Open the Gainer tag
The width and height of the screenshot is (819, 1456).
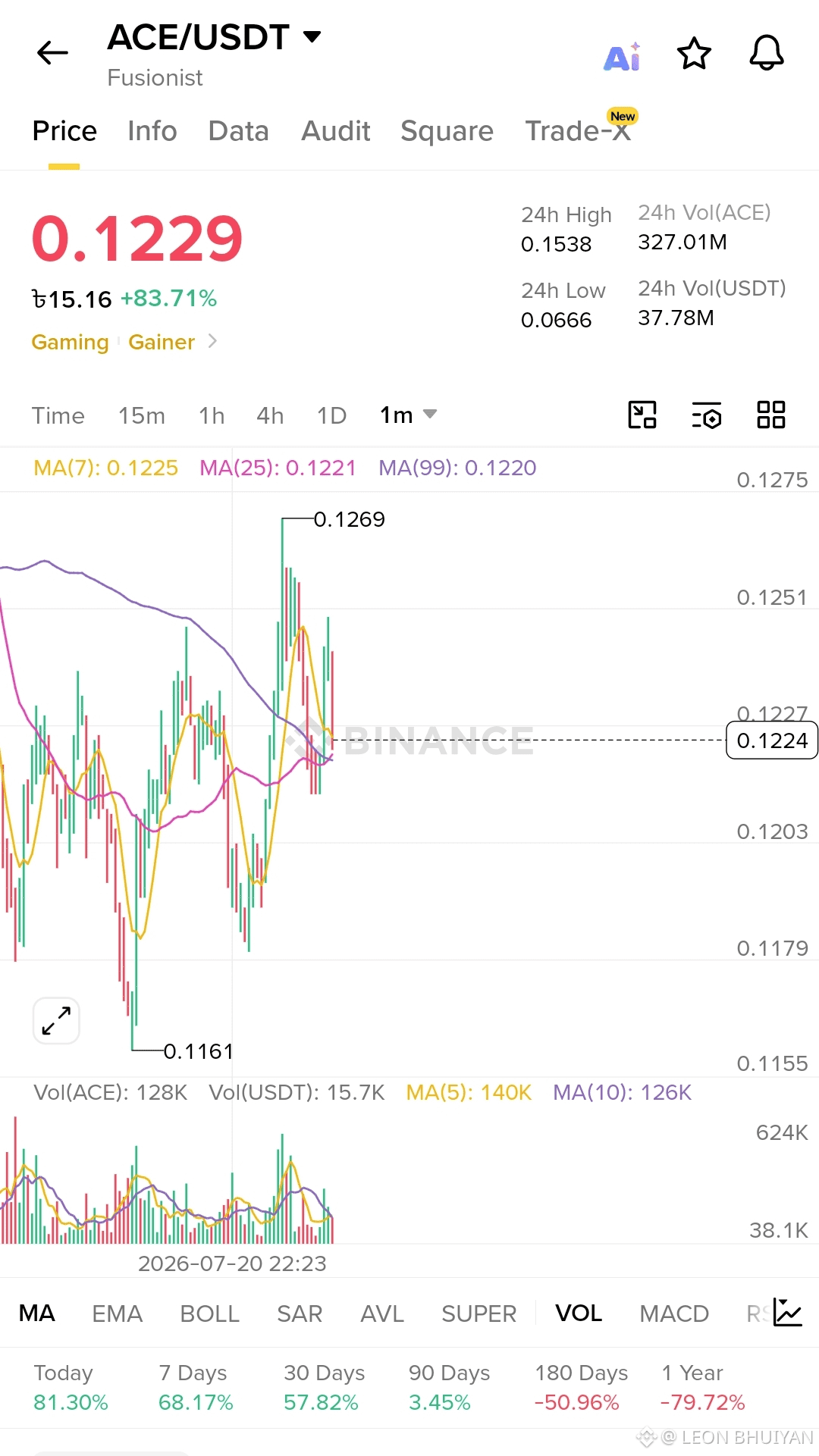[162, 343]
